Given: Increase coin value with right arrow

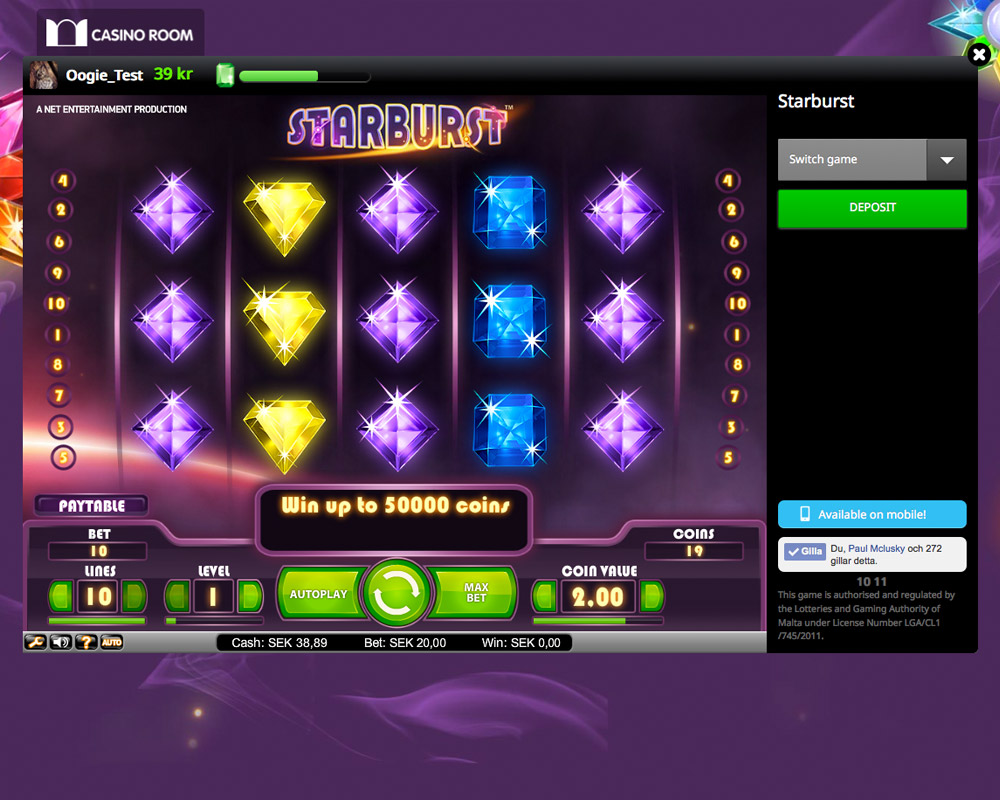Looking at the screenshot, I should tap(652, 596).
